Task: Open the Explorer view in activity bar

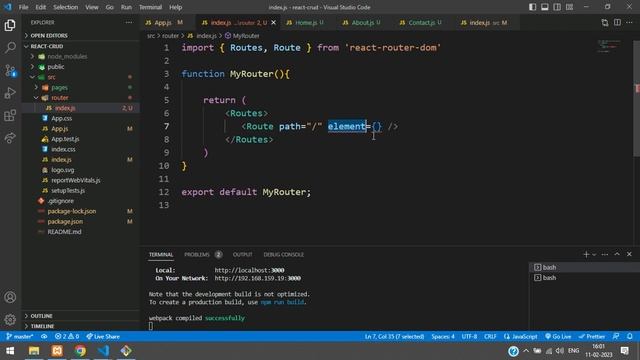Action: tap(10, 25)
